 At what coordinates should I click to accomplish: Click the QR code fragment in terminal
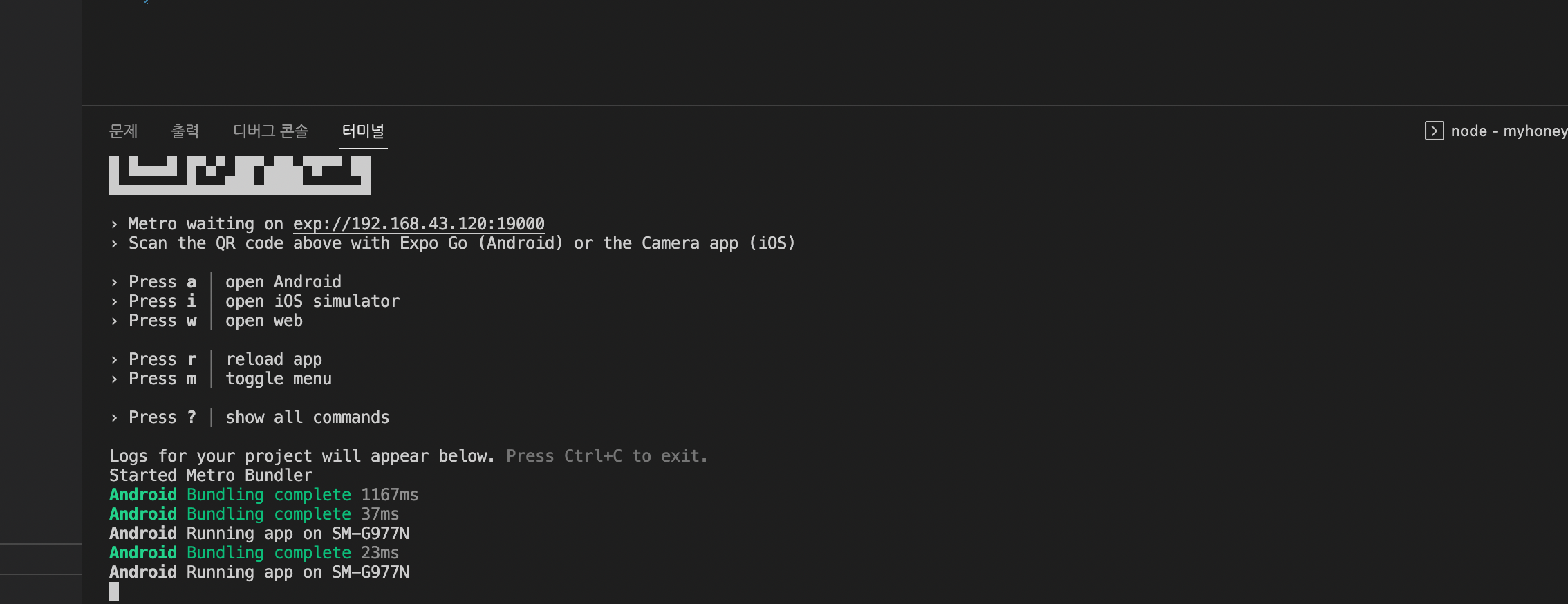click(x=239, y=175)
